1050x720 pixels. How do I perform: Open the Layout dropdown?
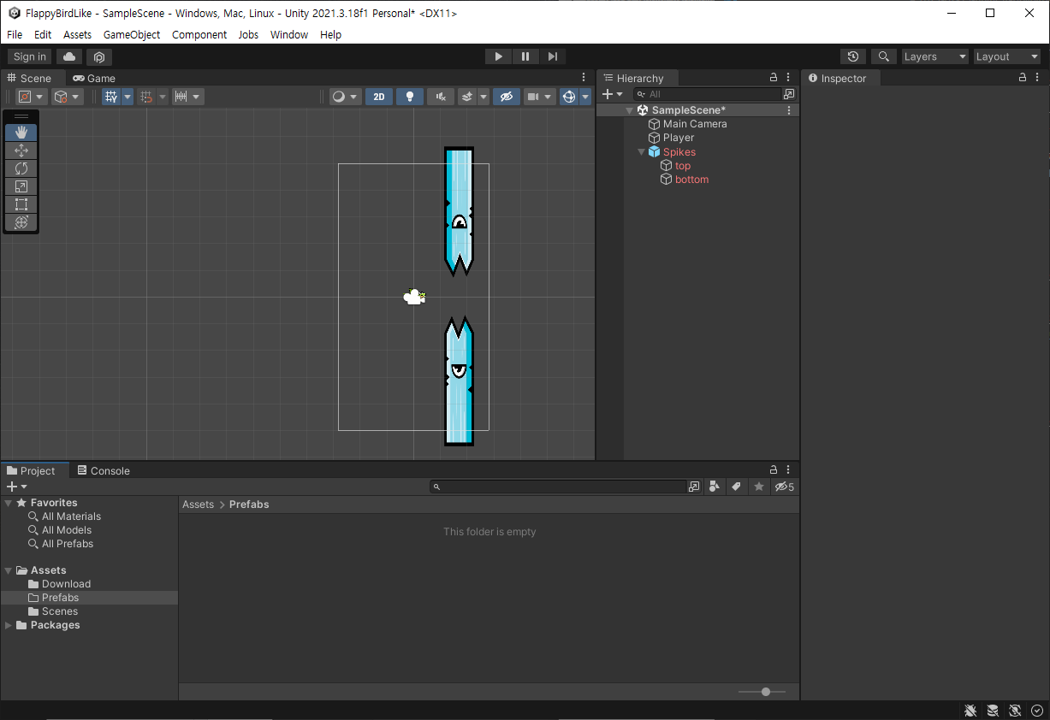click(1006, 57)
